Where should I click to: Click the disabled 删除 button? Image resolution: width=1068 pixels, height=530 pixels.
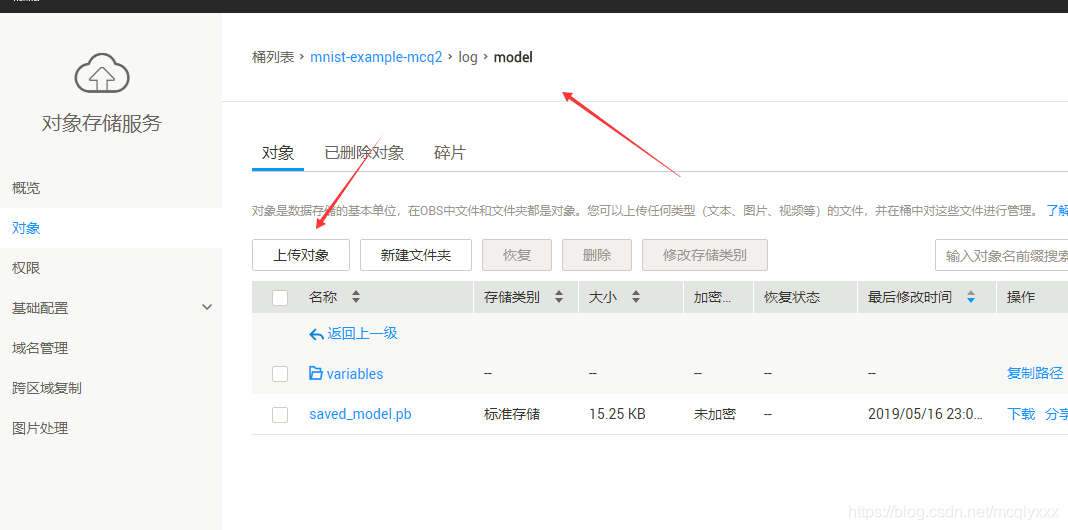coord(597,255)
